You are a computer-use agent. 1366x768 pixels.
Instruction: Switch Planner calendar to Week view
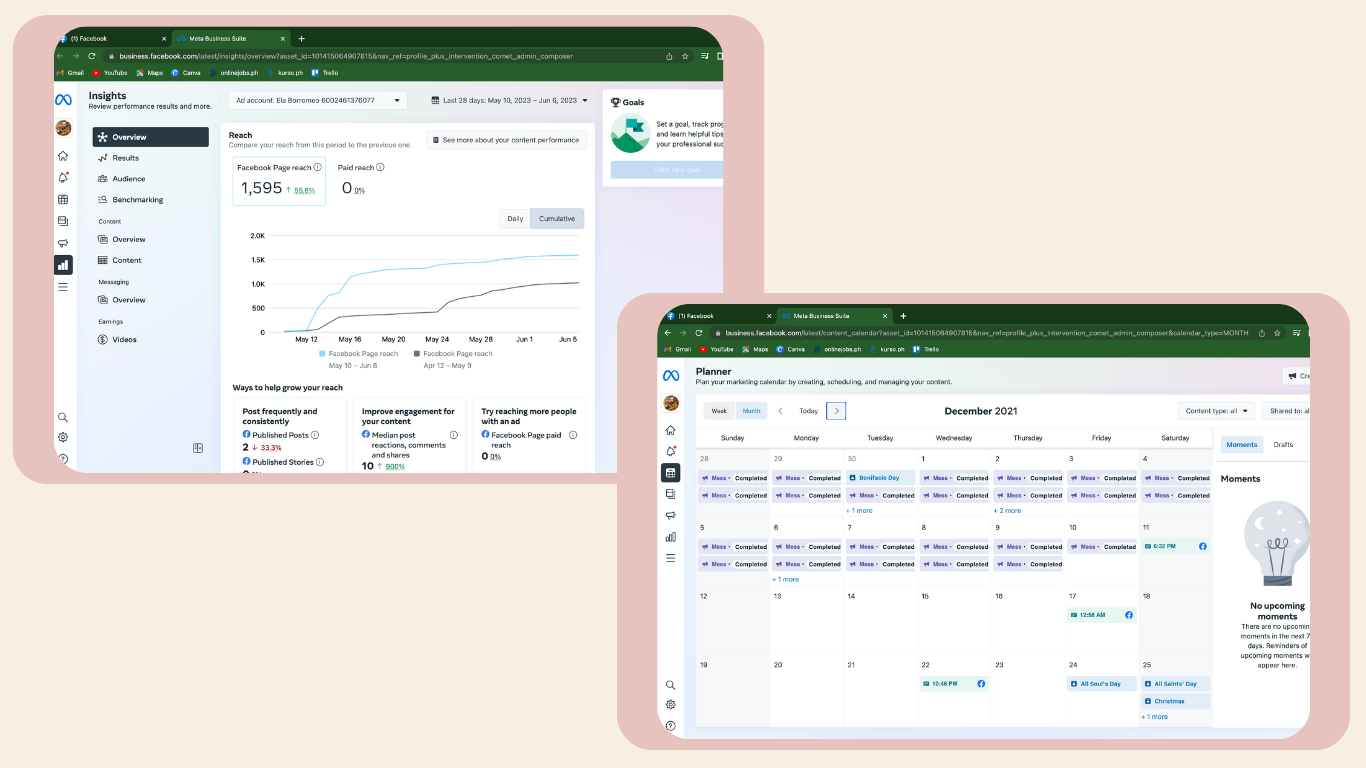(x=719, y=411)
